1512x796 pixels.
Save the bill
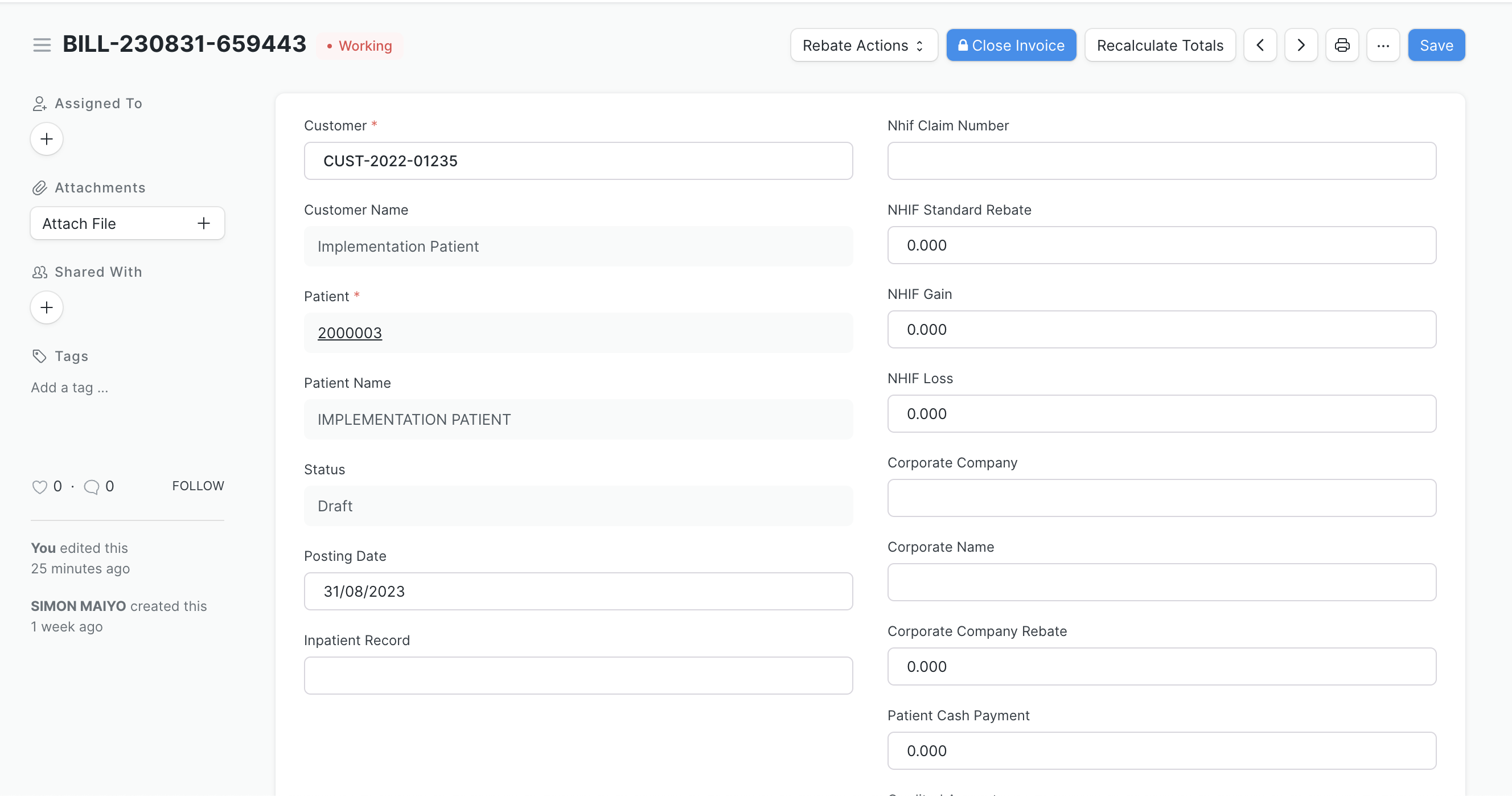[x=1436, y=45]
